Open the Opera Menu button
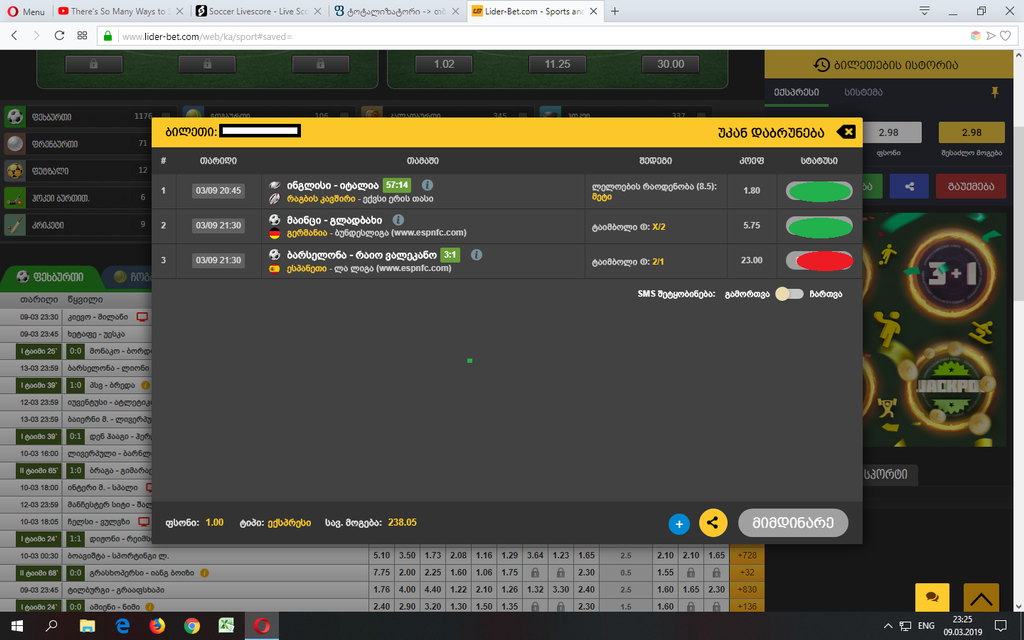 (x=26, y=11)
